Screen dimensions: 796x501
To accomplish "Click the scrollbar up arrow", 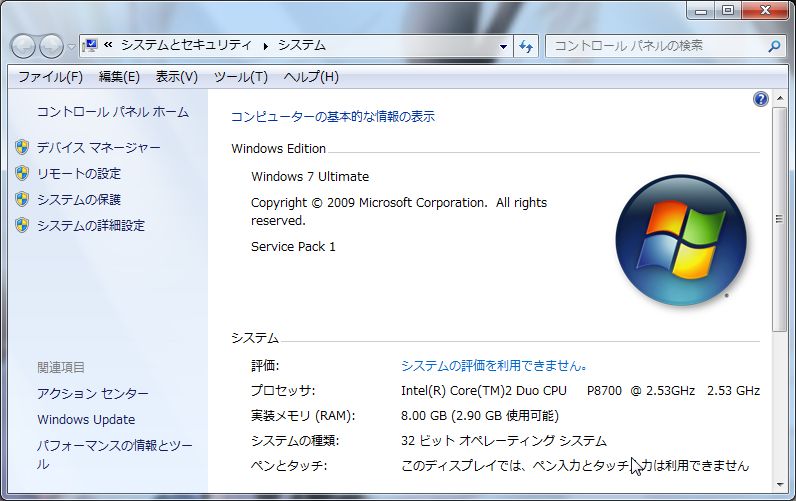I will [780, 98].
